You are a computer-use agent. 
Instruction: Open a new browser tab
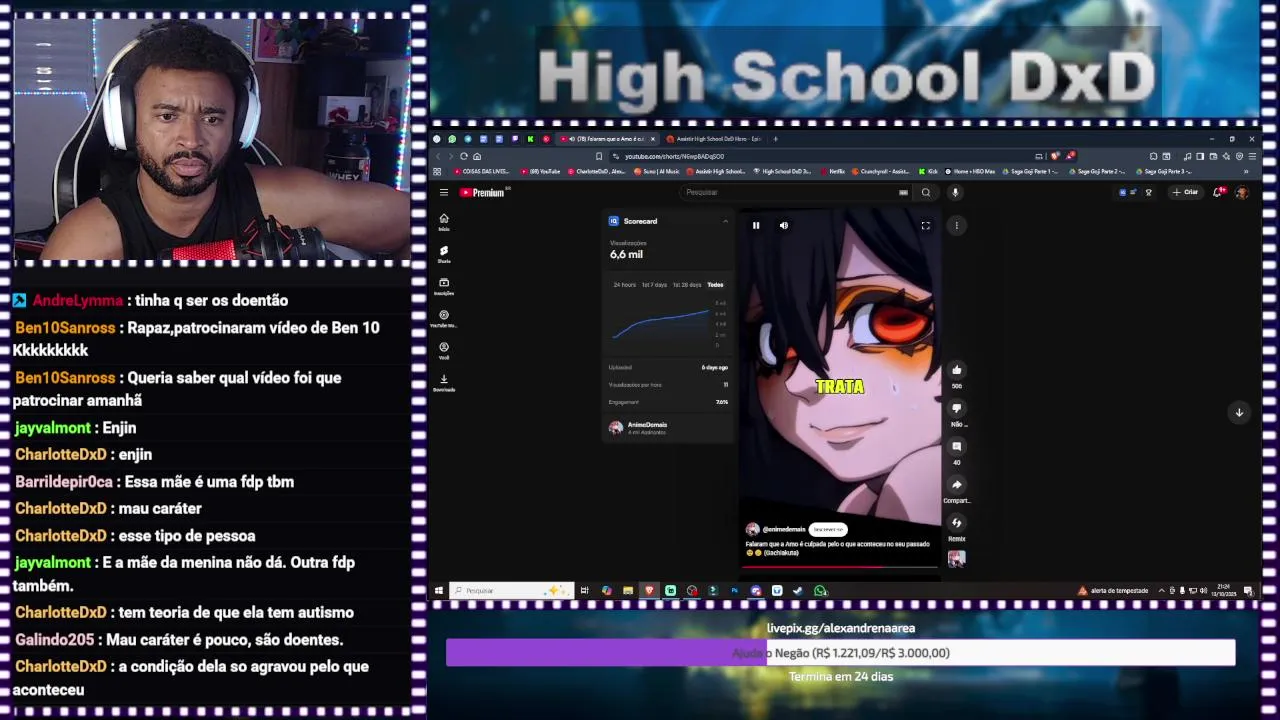point(776,139)
